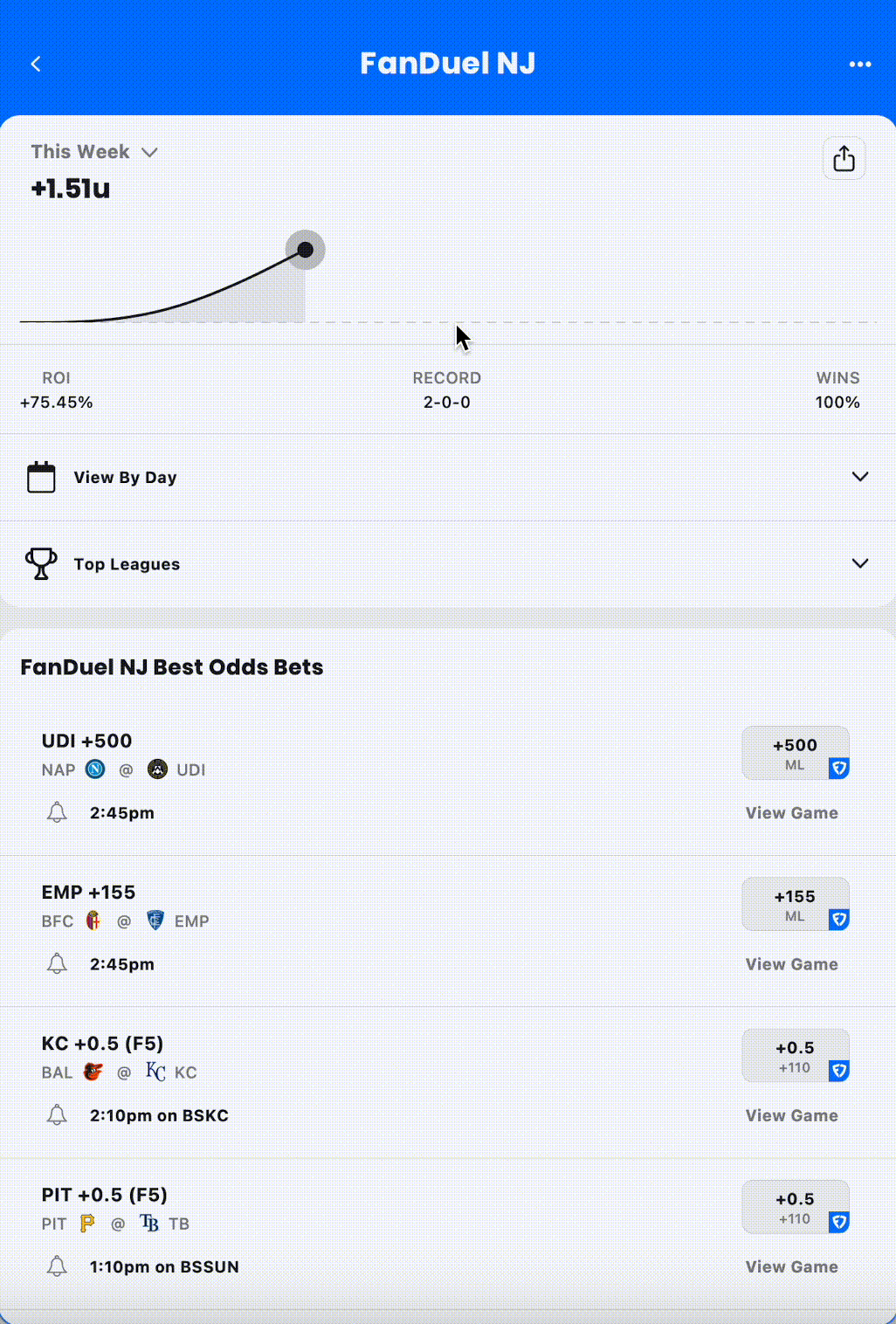Click the KC +0.5 +110 odds button
896x1324 pixels.
point(795,1055)
